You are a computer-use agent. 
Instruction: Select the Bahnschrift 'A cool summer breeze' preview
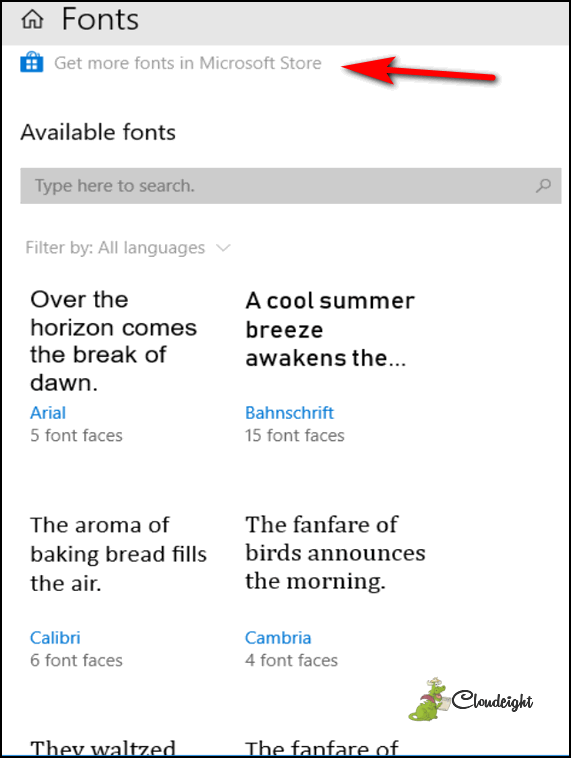[330, 329]
